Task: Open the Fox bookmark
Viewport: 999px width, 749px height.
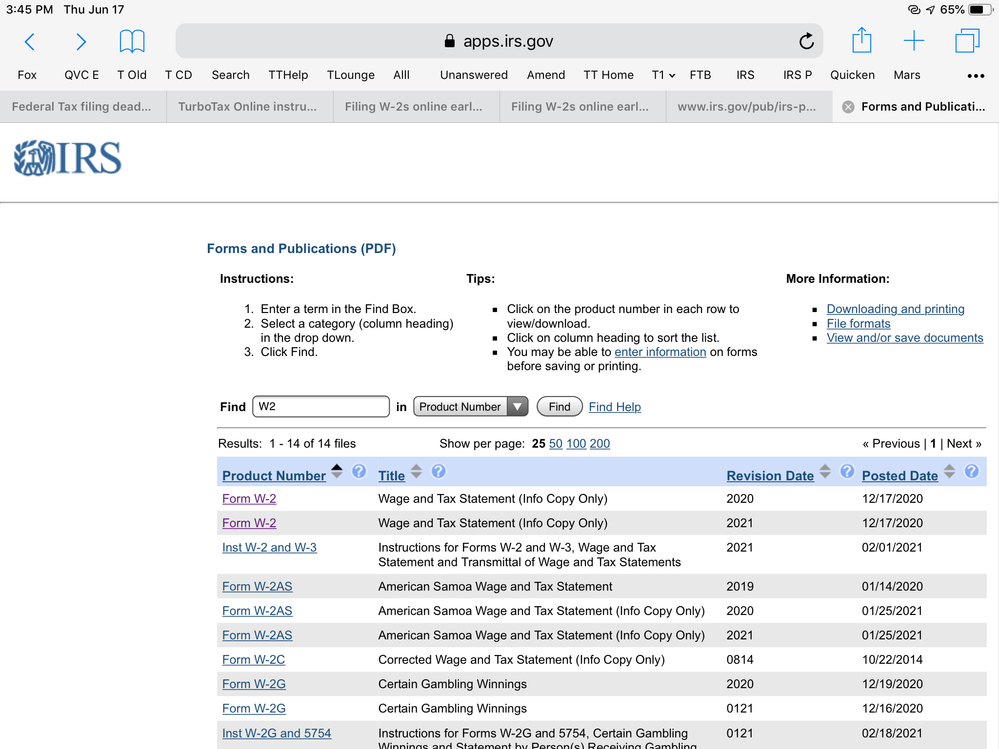Action: (x=27, y=75)
